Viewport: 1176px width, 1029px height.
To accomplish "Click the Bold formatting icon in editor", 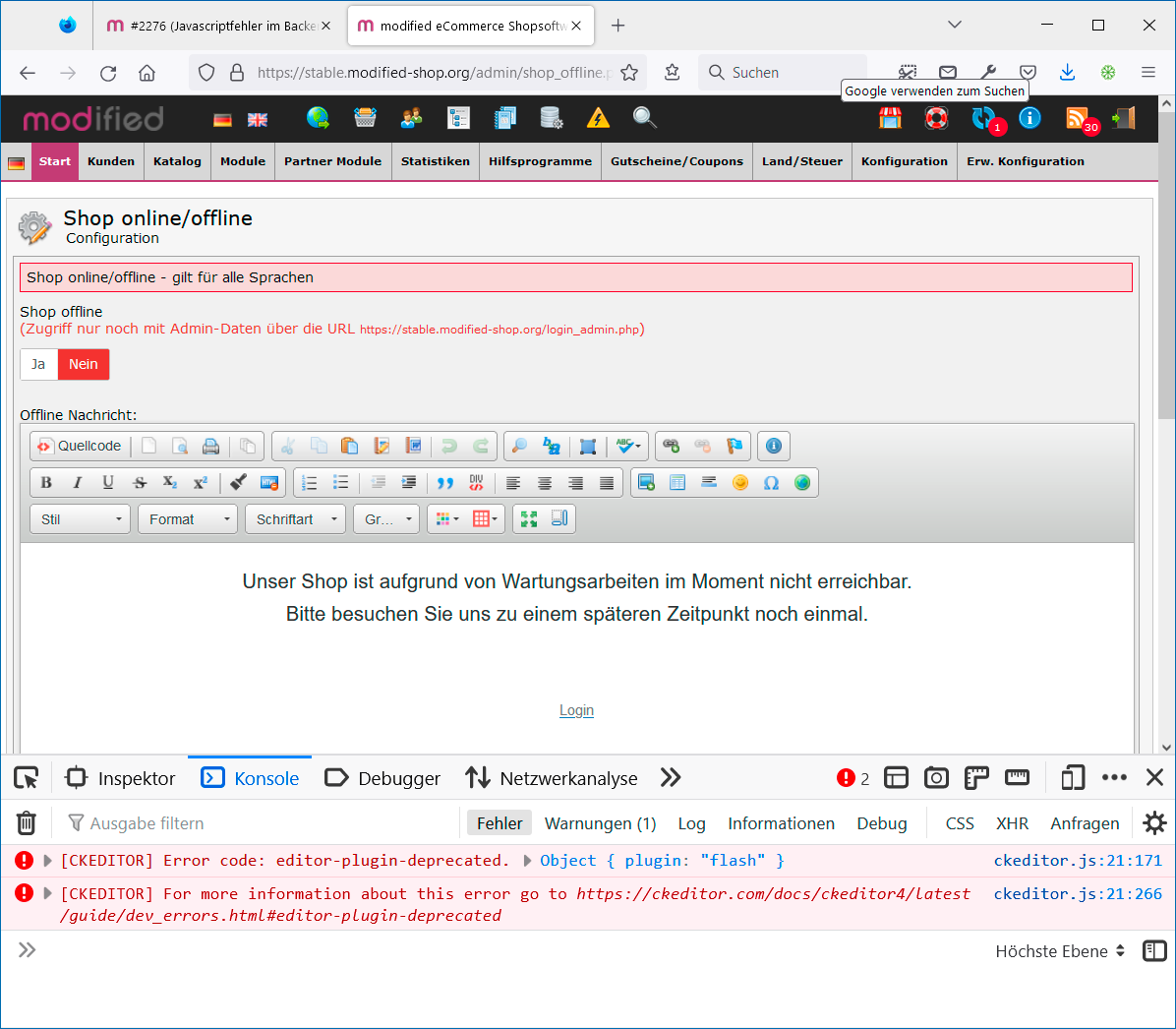I will (46, 483).
